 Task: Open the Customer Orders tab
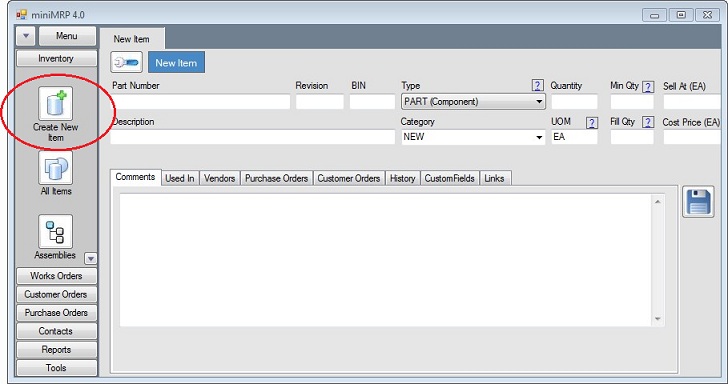[349, 178]
